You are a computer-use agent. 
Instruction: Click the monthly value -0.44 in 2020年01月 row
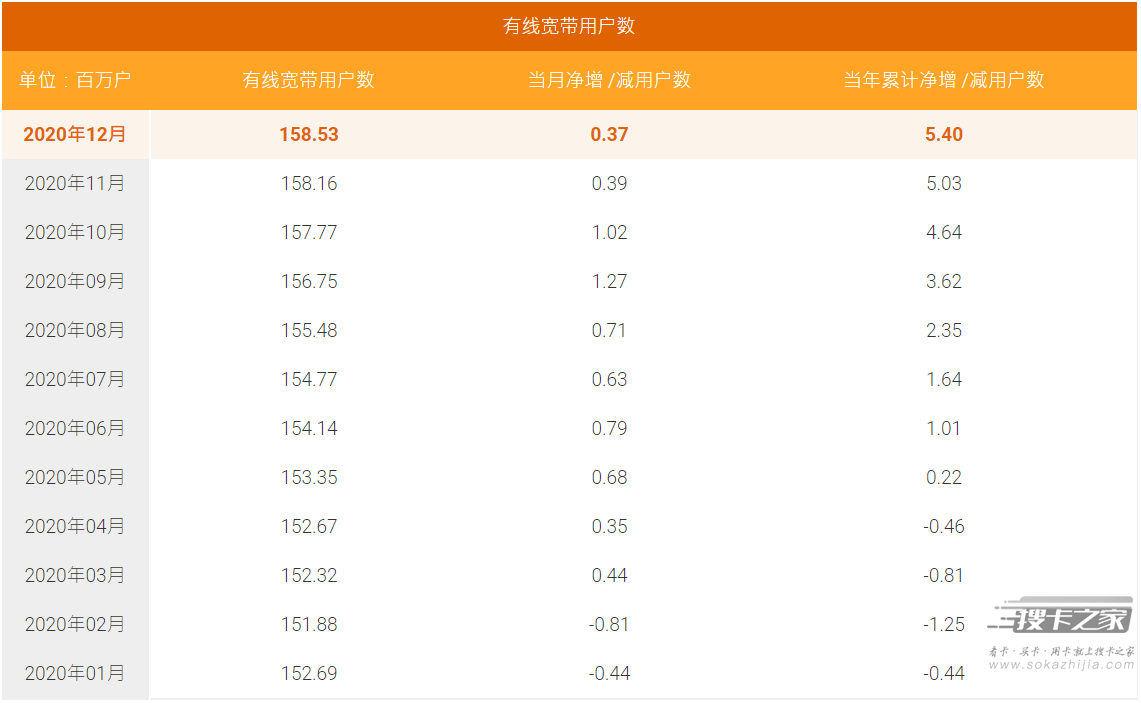609,673
